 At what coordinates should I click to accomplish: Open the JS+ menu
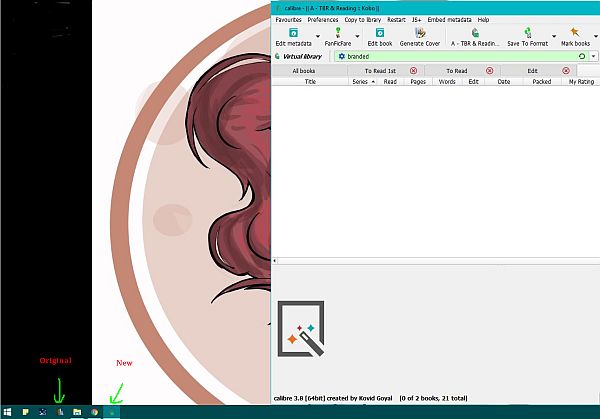tap(416, 20)
